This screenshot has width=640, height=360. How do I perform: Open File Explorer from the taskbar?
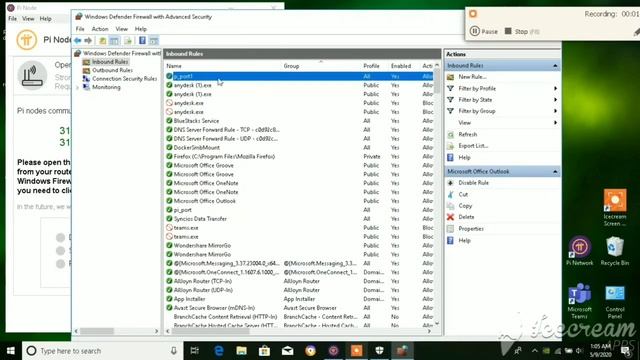242,351
